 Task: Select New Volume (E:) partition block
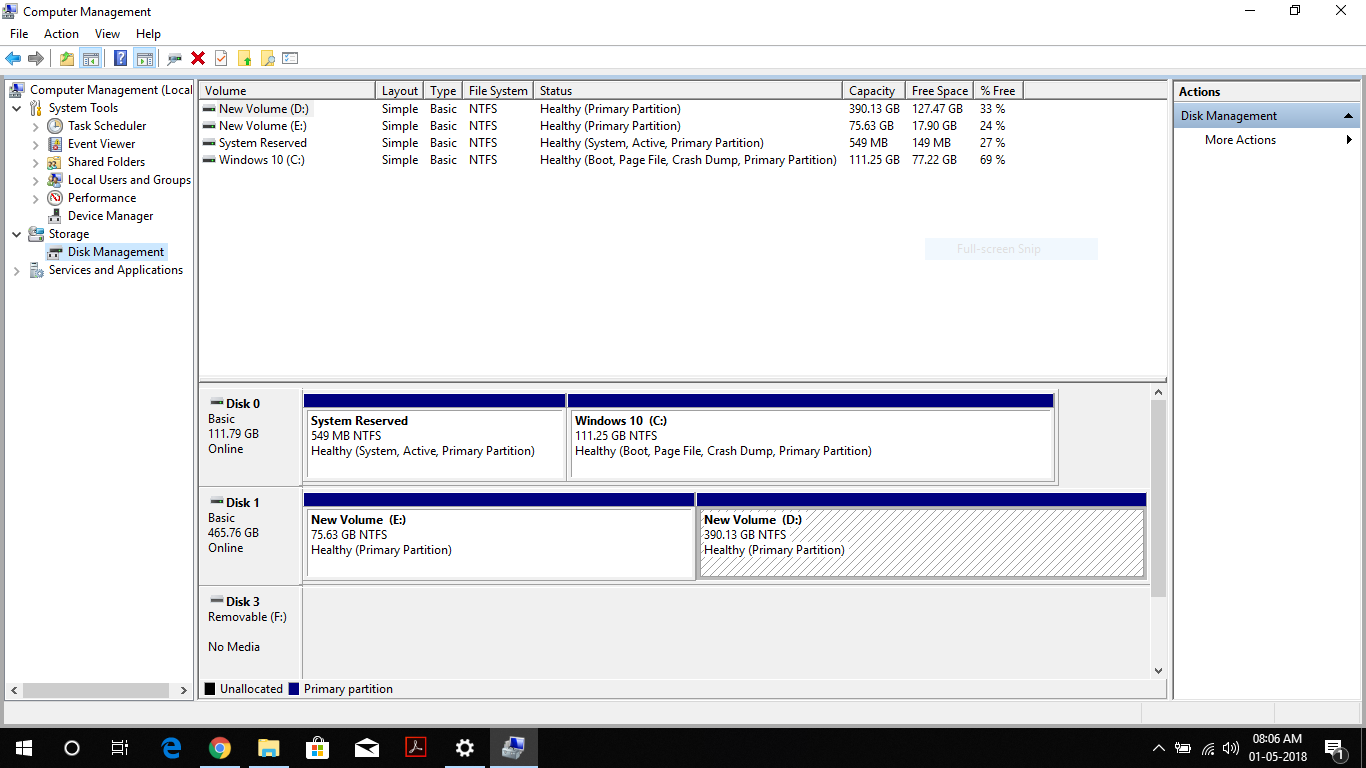(x=499, y=536)
